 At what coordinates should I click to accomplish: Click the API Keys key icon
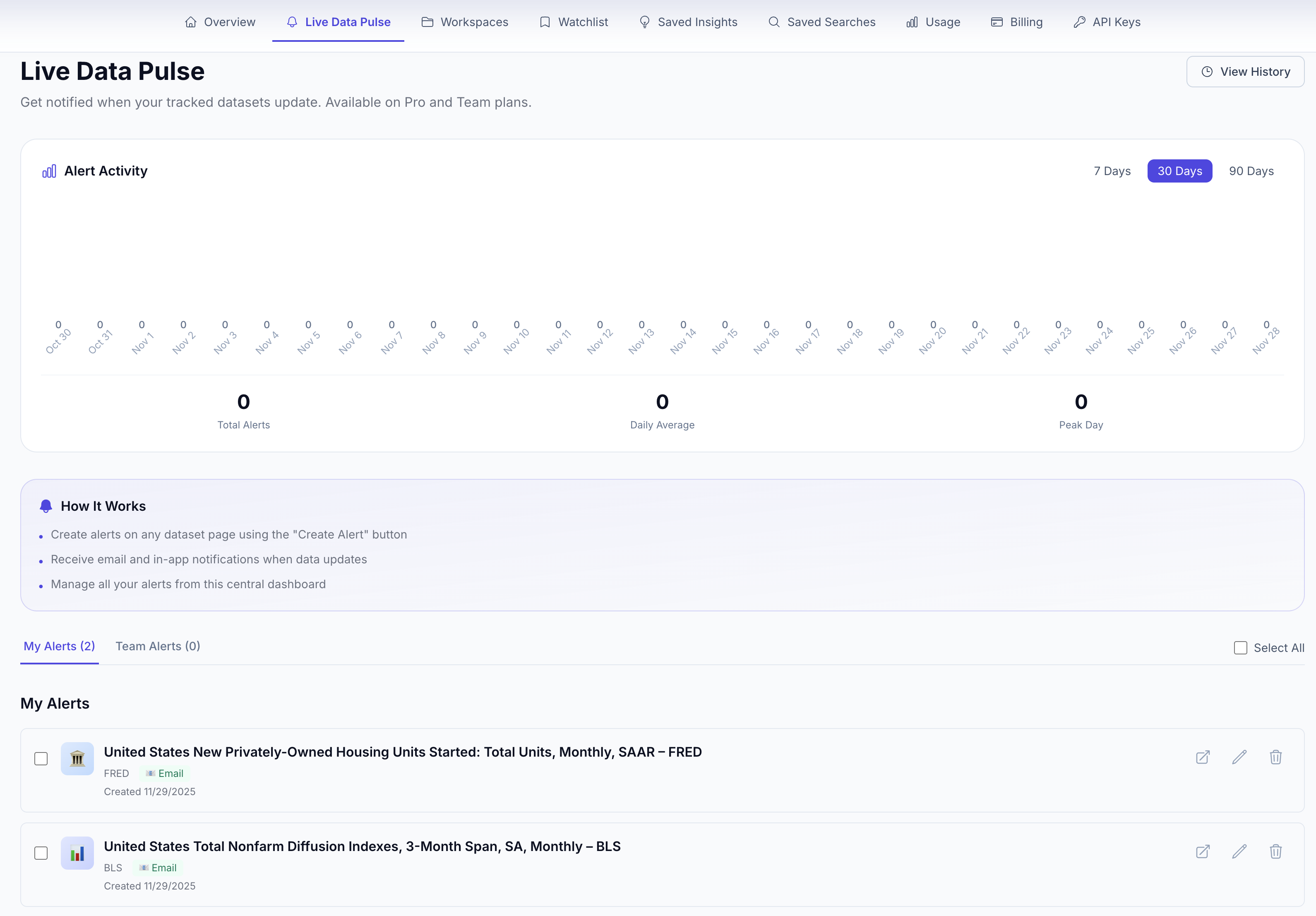point(1079,22)
